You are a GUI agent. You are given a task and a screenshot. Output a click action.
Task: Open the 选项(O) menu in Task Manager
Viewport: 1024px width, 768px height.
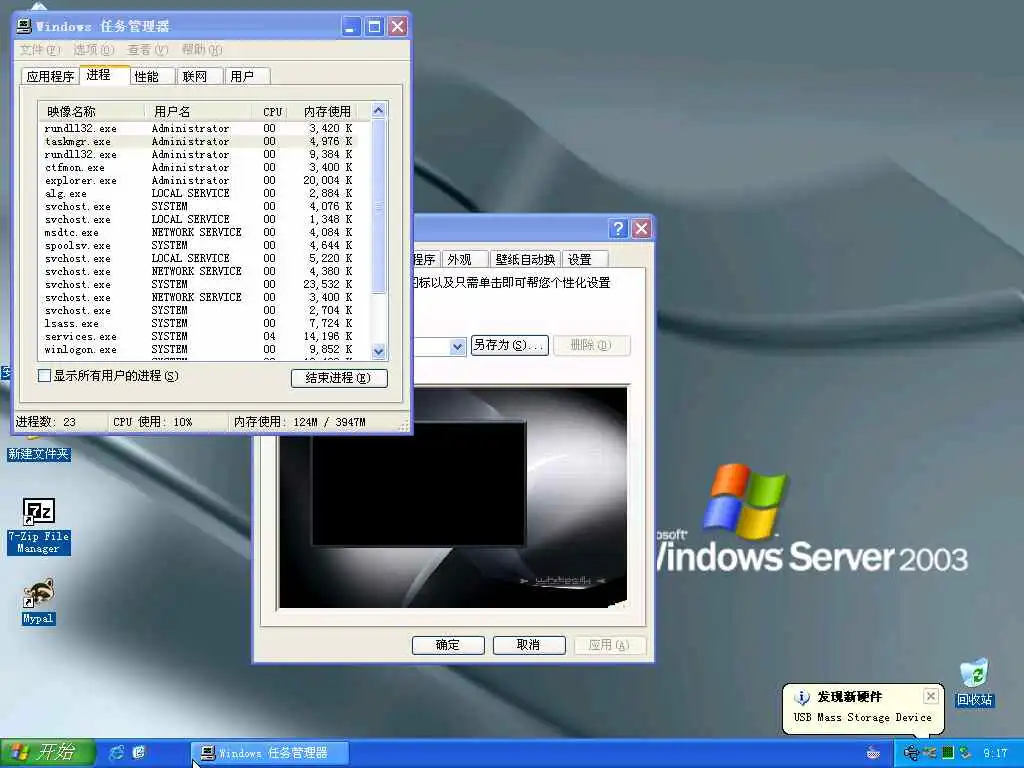click(93, 50)
